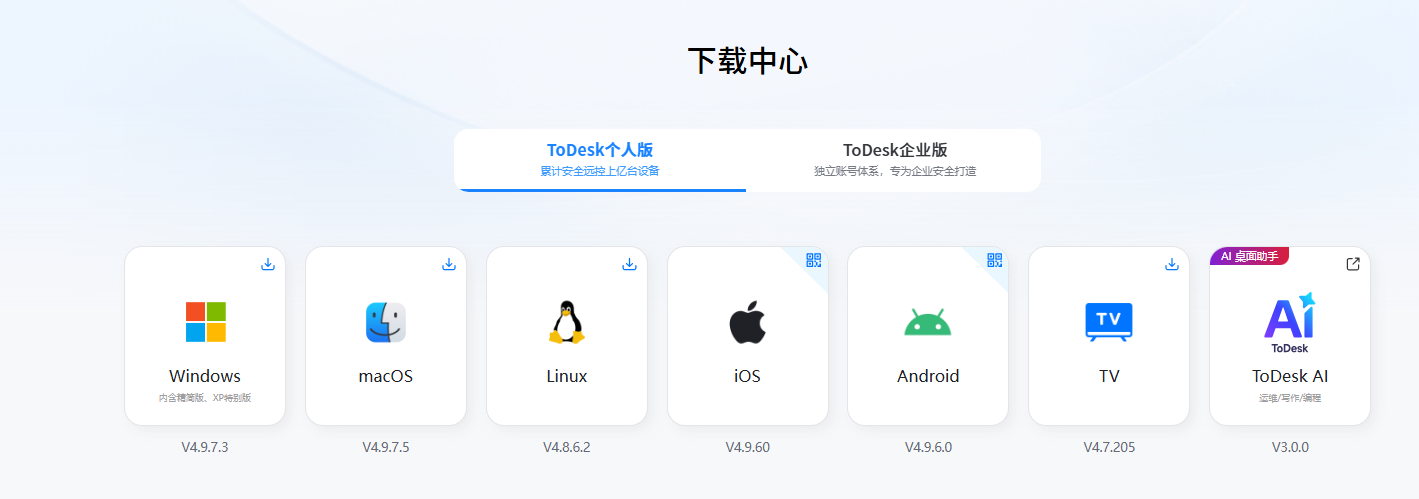Click the blue TV screen logo
This screenshot has width=1419, height=499.
tap(1109, 322)
